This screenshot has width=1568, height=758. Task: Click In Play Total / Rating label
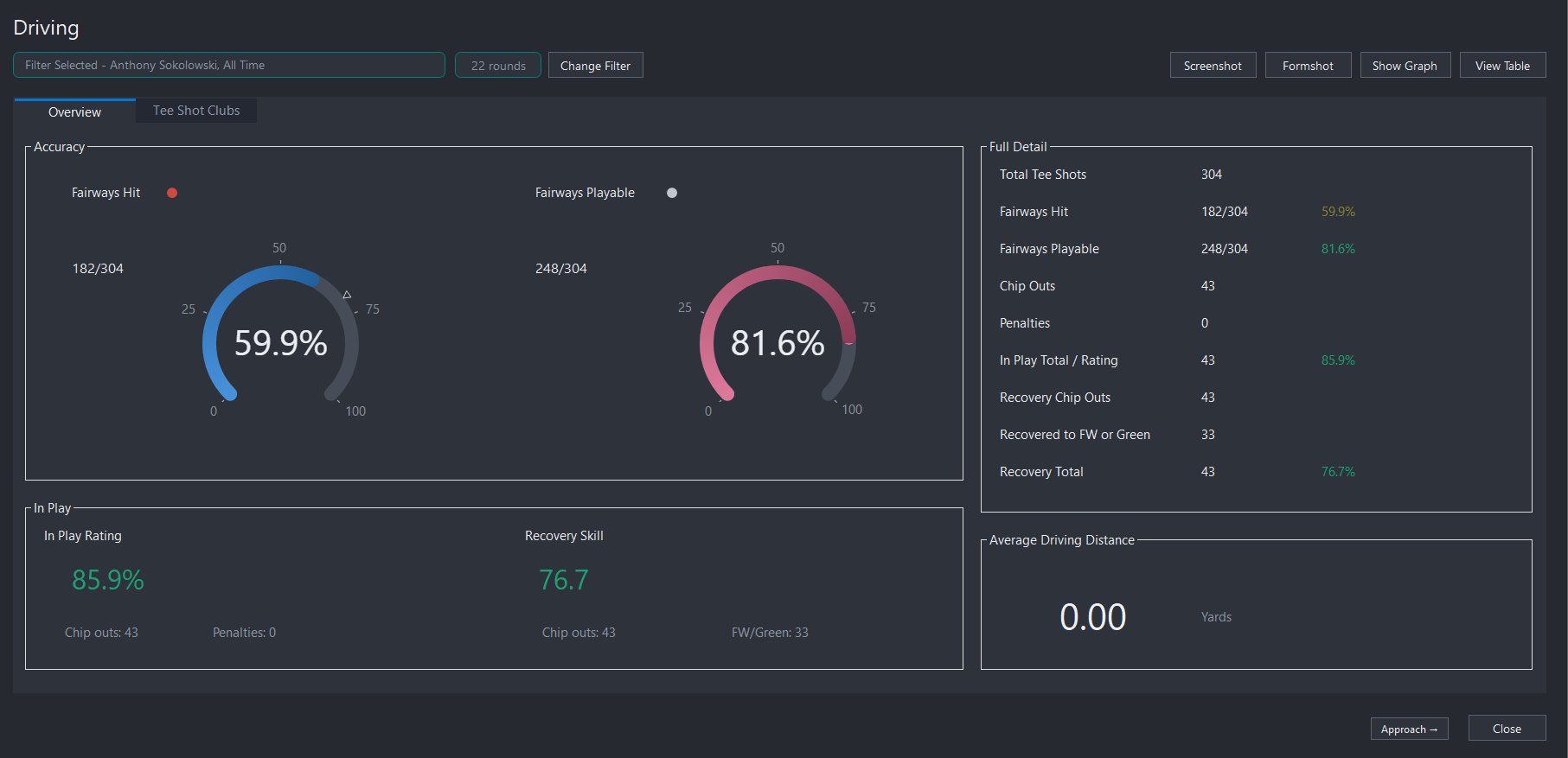pos(1059,360)
